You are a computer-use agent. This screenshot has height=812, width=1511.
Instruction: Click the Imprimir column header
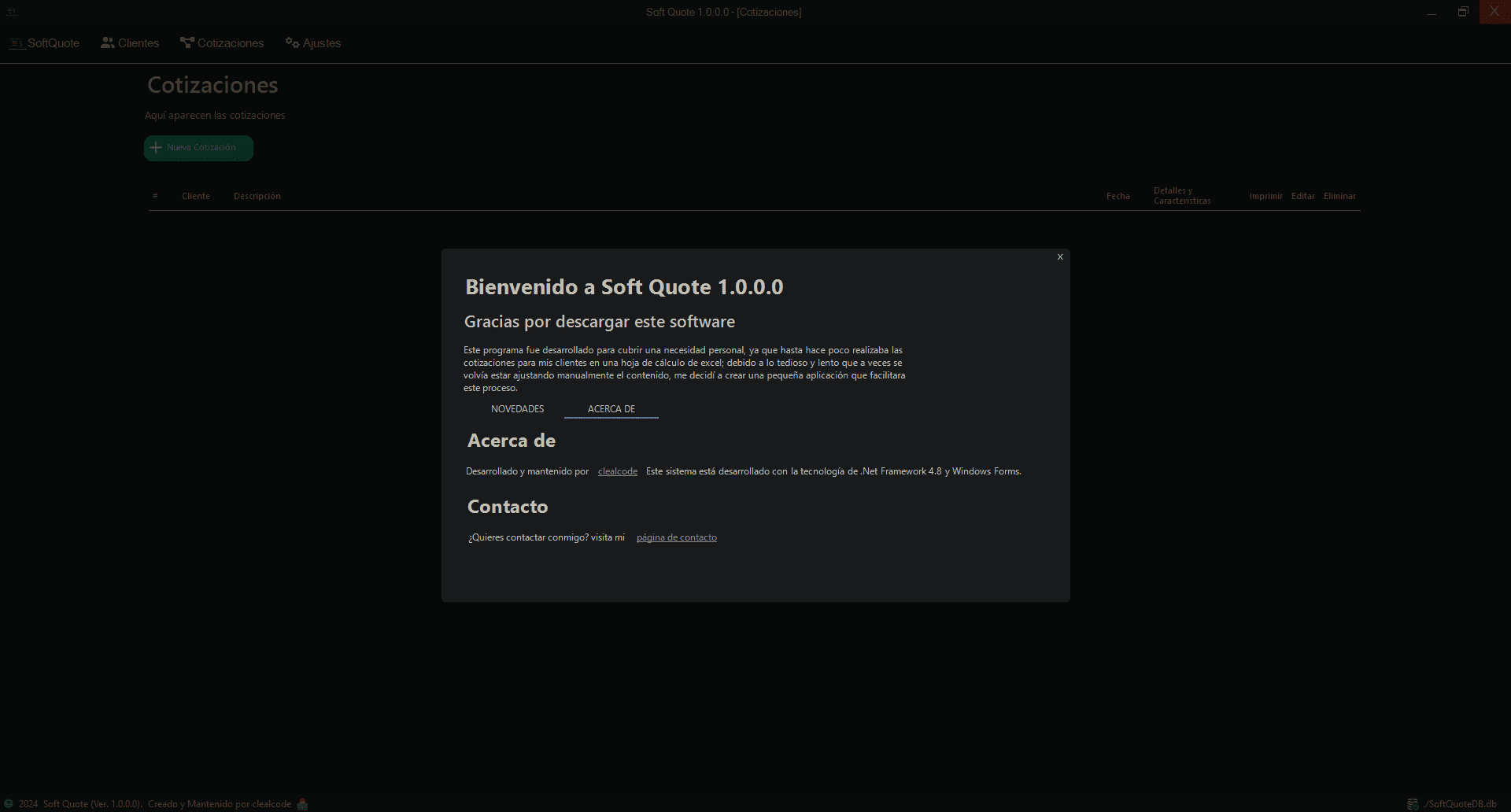[x=1266, y=196]
